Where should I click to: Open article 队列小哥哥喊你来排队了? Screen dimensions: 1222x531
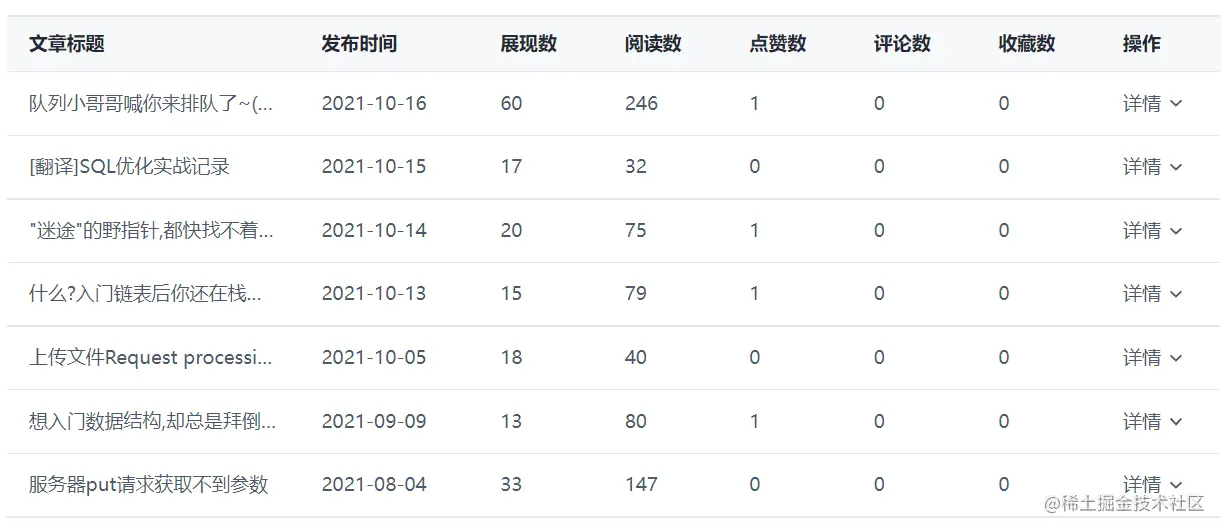coord(151,103)
